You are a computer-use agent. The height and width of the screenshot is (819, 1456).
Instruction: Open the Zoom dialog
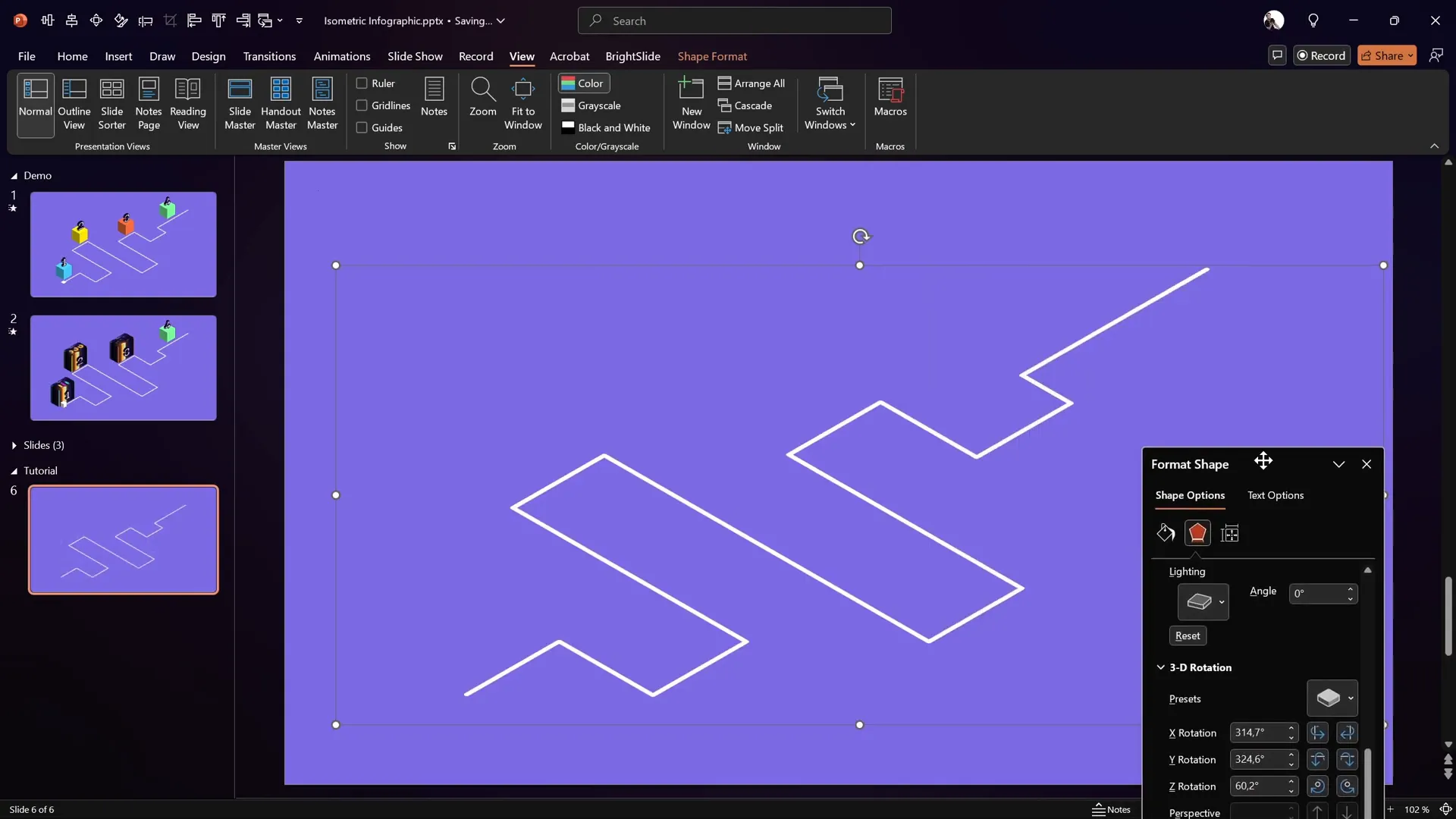(482, 97)
